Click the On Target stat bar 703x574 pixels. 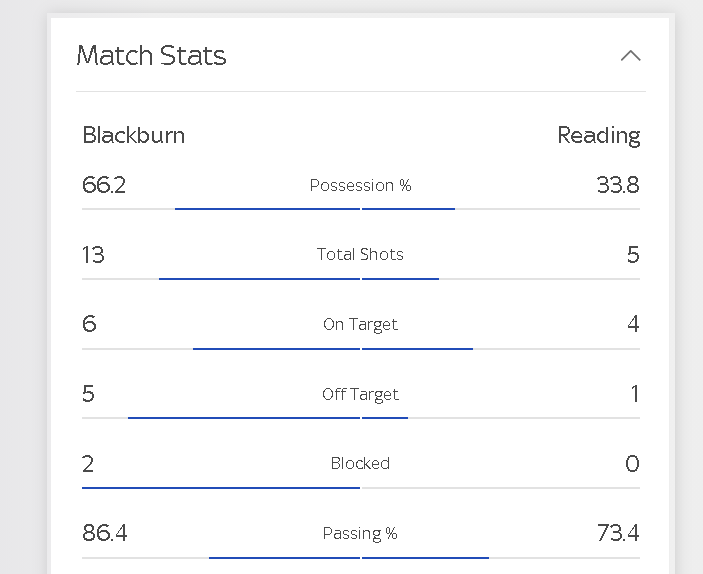361,348
